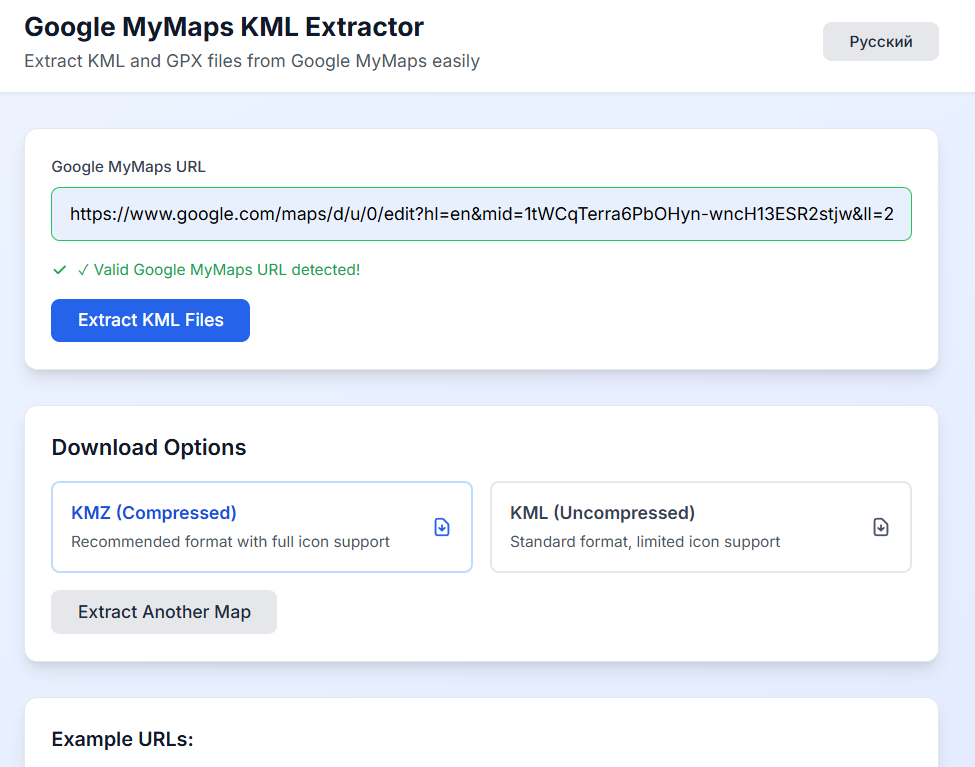
Task: Click the "Extract KML and GPX files" subtitle
Action: pos(252,61)
